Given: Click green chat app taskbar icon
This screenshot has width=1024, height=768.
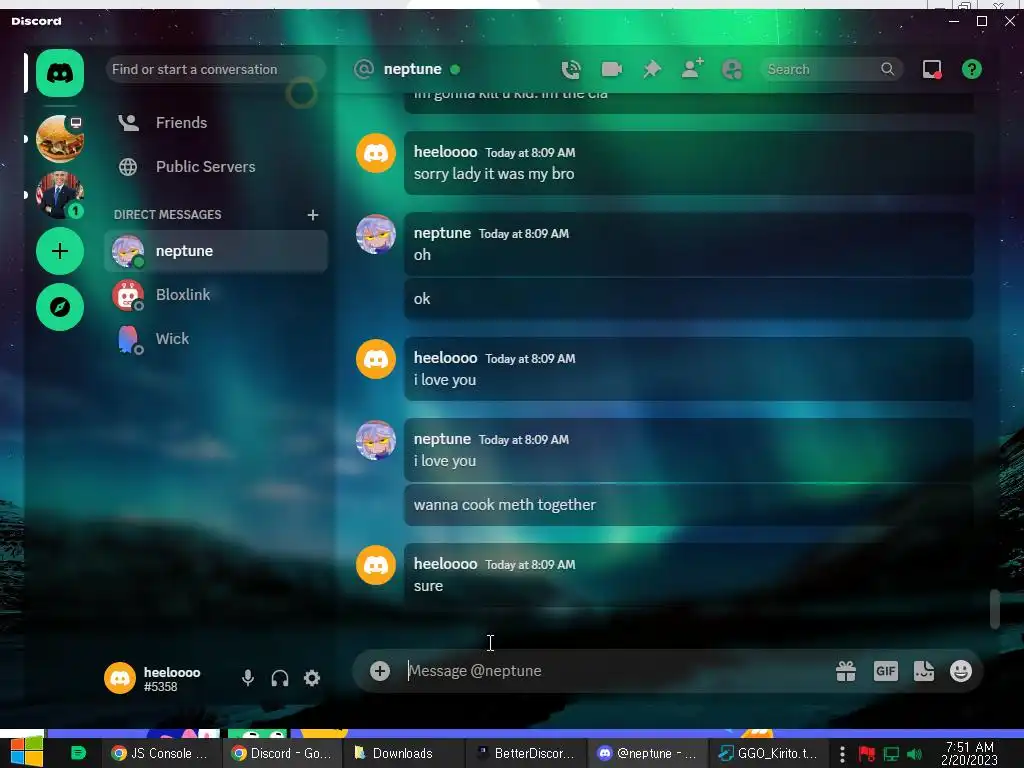Looking at the screenshot, I should point(78,753).
